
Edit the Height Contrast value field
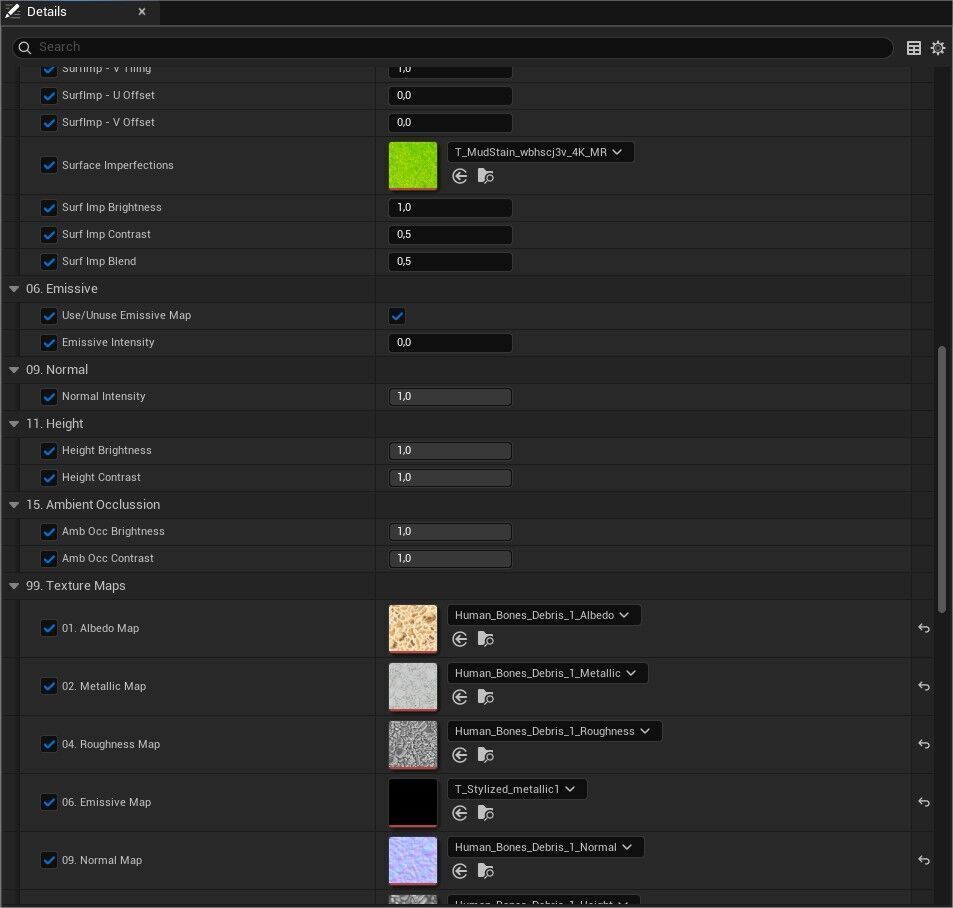[450, 478]
